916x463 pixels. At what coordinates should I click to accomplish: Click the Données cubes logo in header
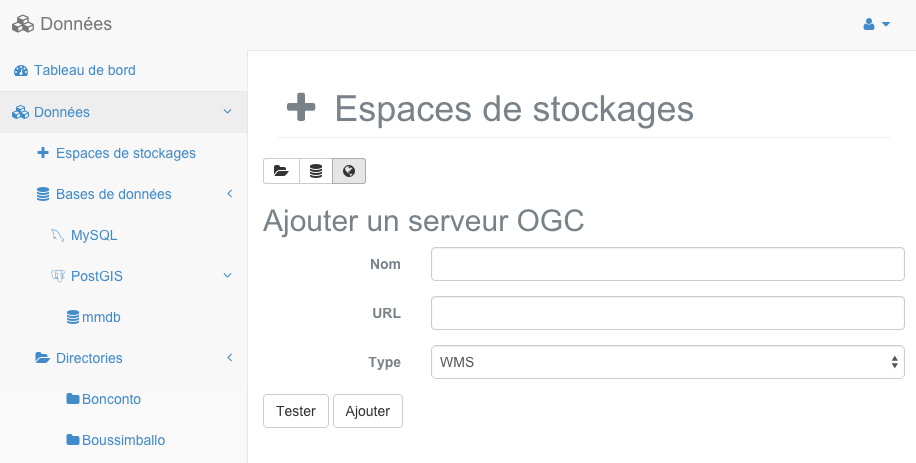coord(23,24)
